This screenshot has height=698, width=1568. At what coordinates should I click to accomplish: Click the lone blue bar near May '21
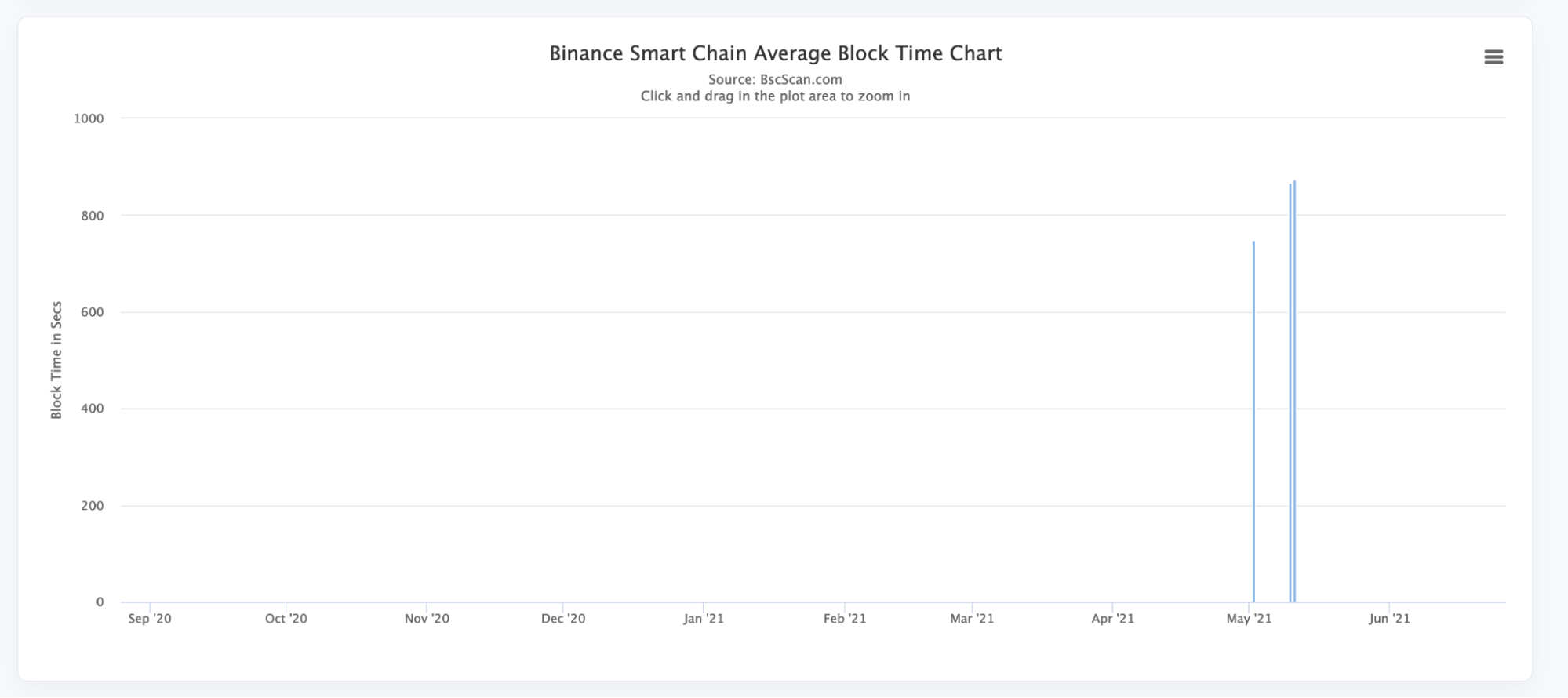(x=1253, y=424)
